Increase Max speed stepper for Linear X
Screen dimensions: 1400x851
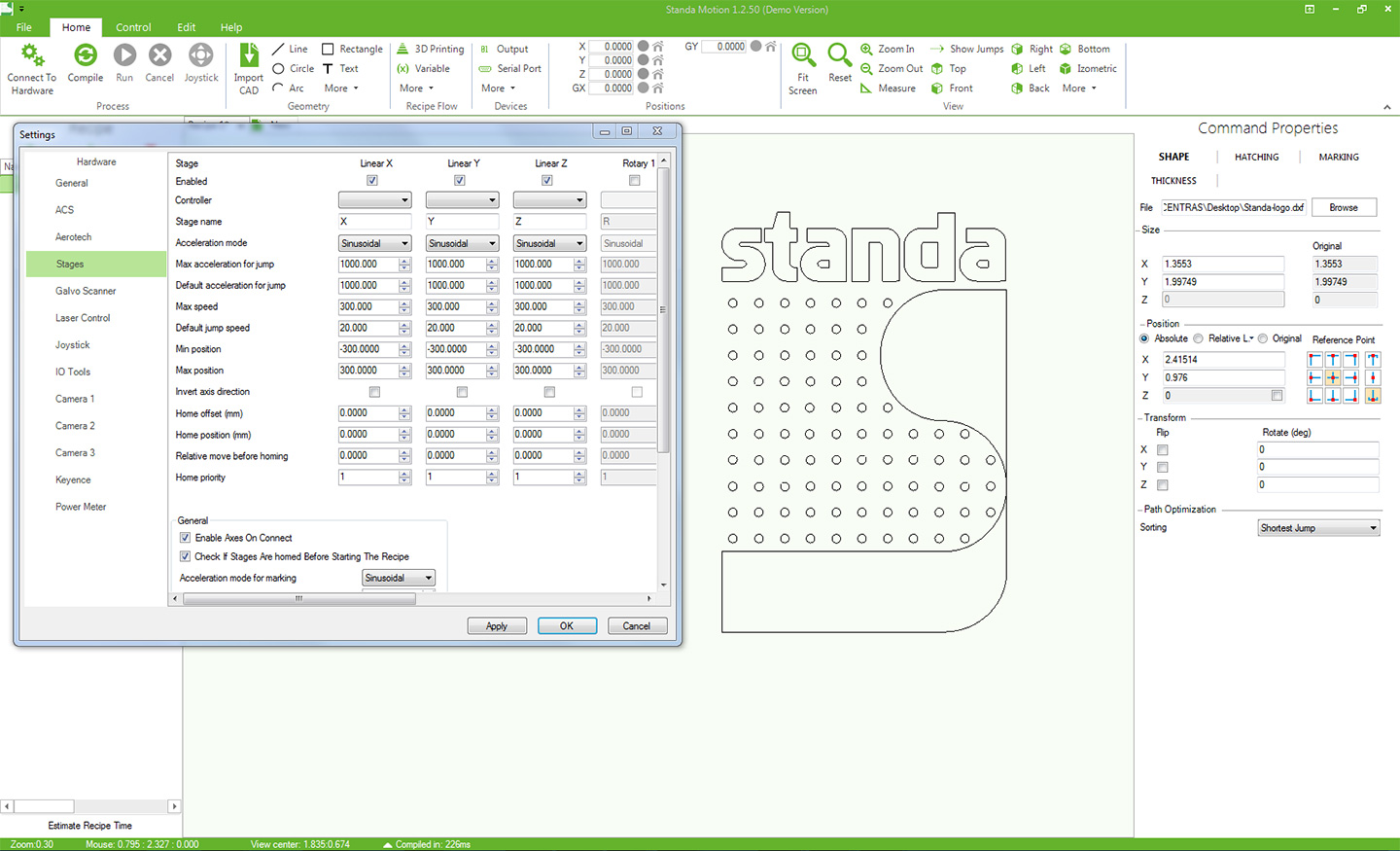pos(404,303)
